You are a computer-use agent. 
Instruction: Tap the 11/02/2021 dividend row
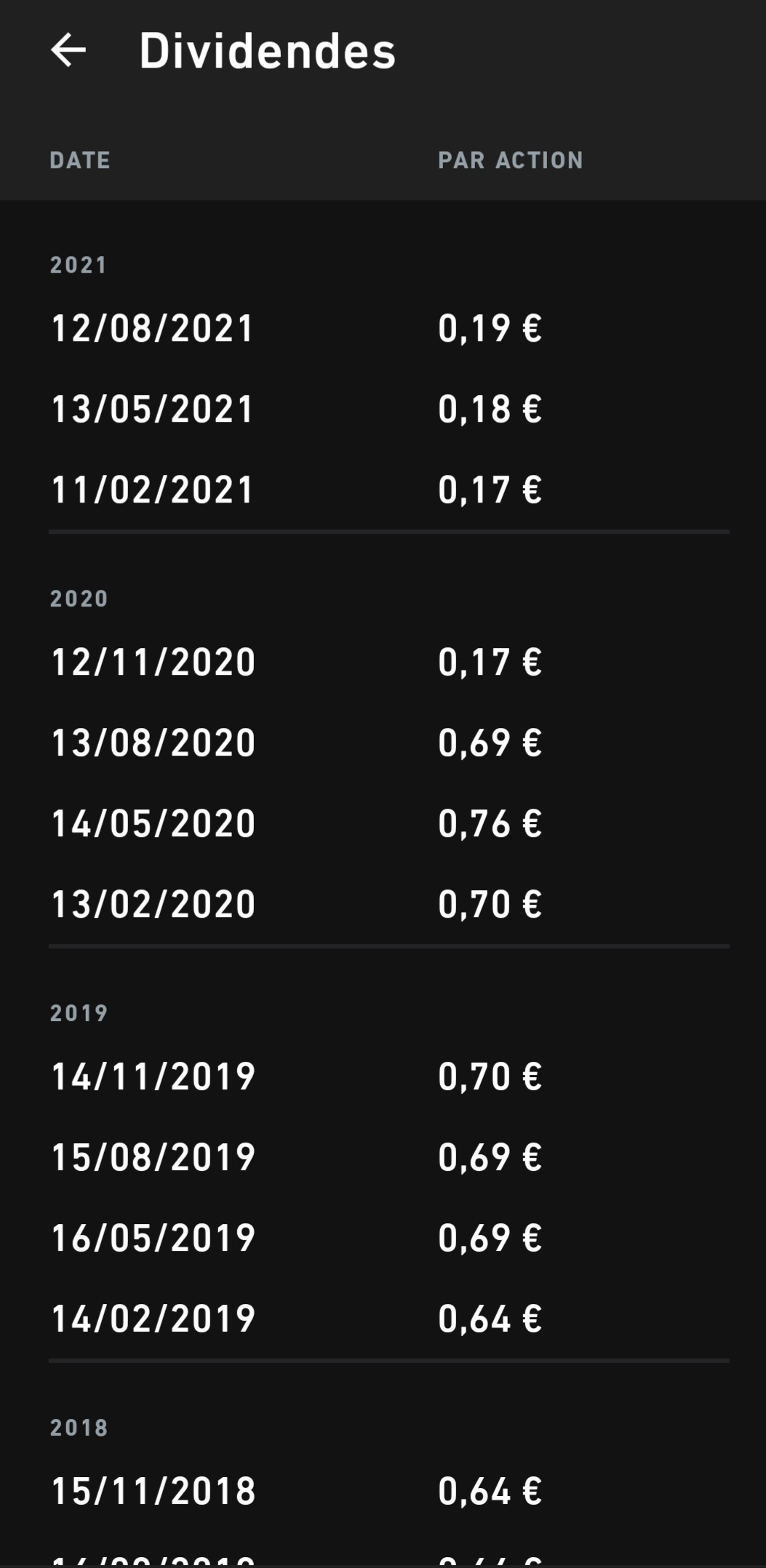pos(153,489)
